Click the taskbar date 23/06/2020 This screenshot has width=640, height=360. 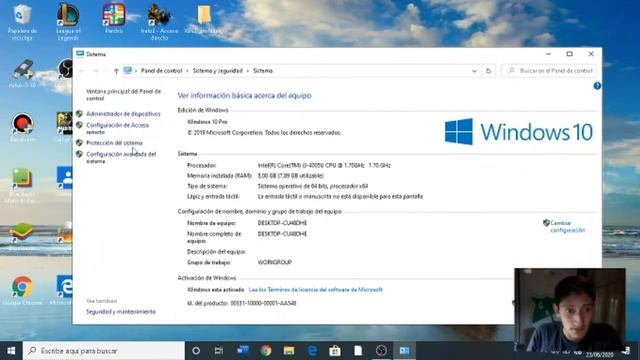tap(600, 355)
